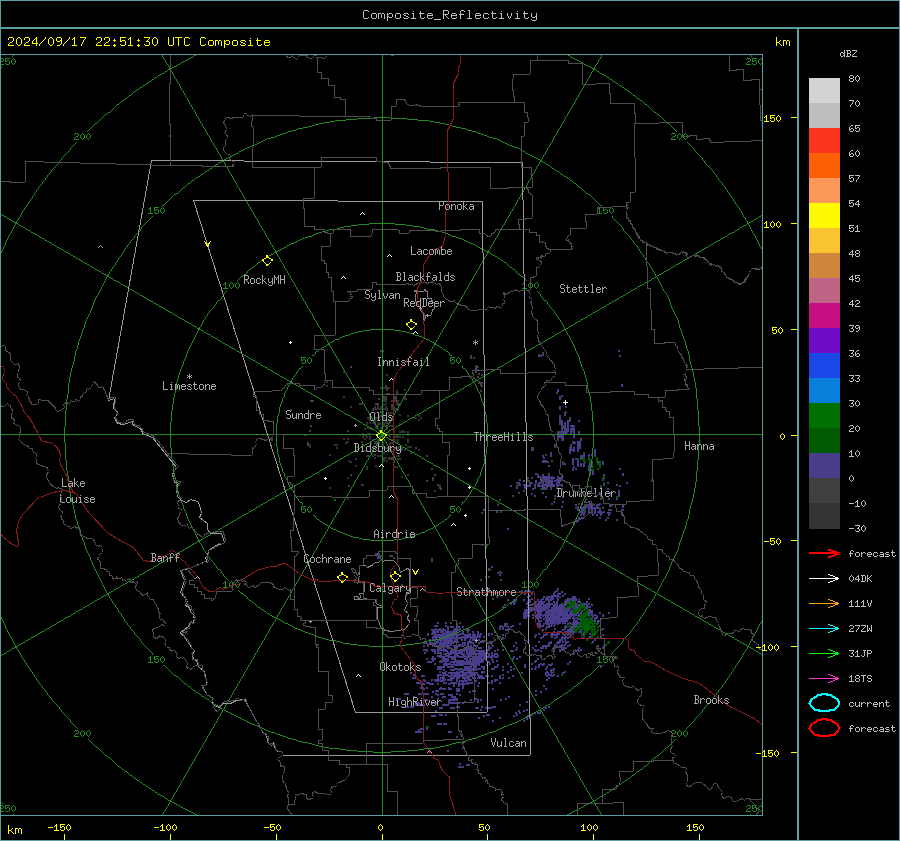This screenshot has width=900, height=841.
Task: Click the red 'forecast' ellipse legend icon
Action: click(x=824, y=728)
